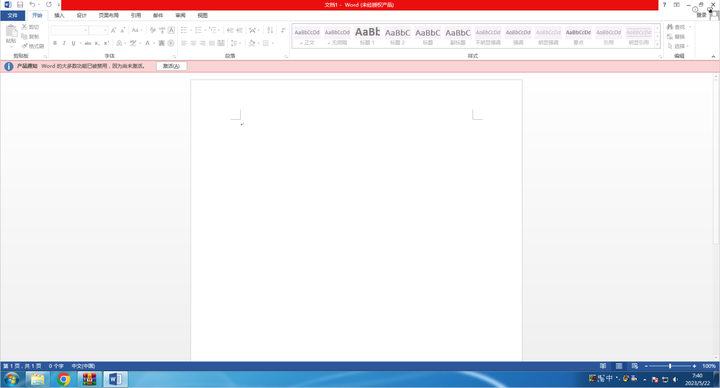The width and height of the screenshot is (720, 388).
Task: Click the Copy icon in clipboard group
Action: coord(24,36)
